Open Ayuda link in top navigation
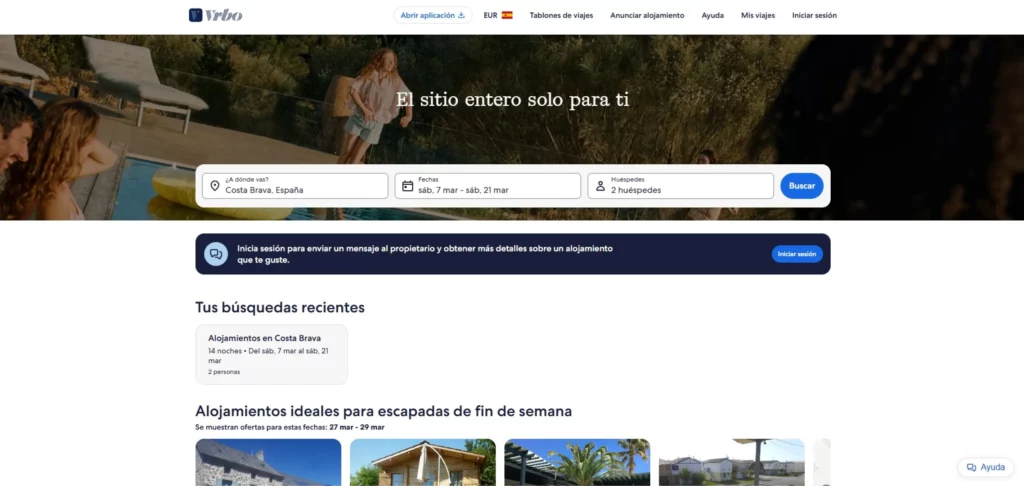Screen dimensions: 1024x486 tap(713, 15)
